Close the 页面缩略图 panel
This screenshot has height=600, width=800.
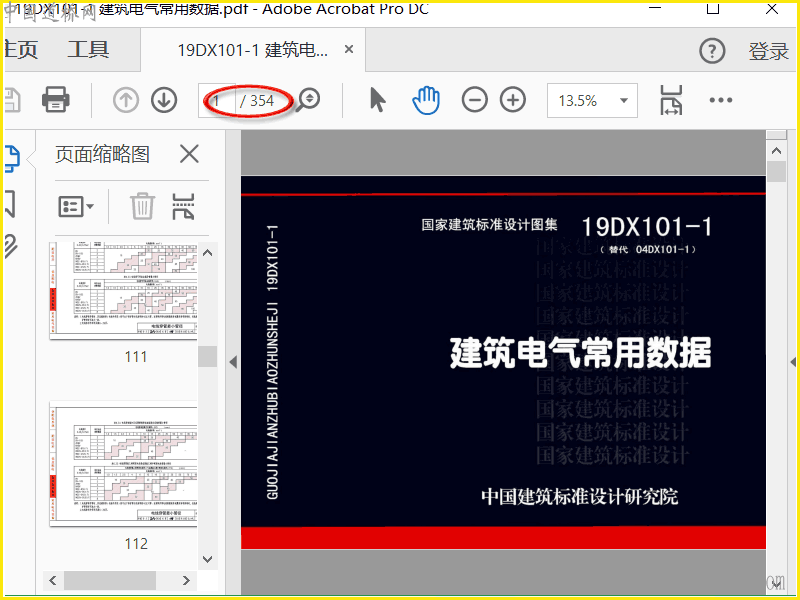[189, 154]
